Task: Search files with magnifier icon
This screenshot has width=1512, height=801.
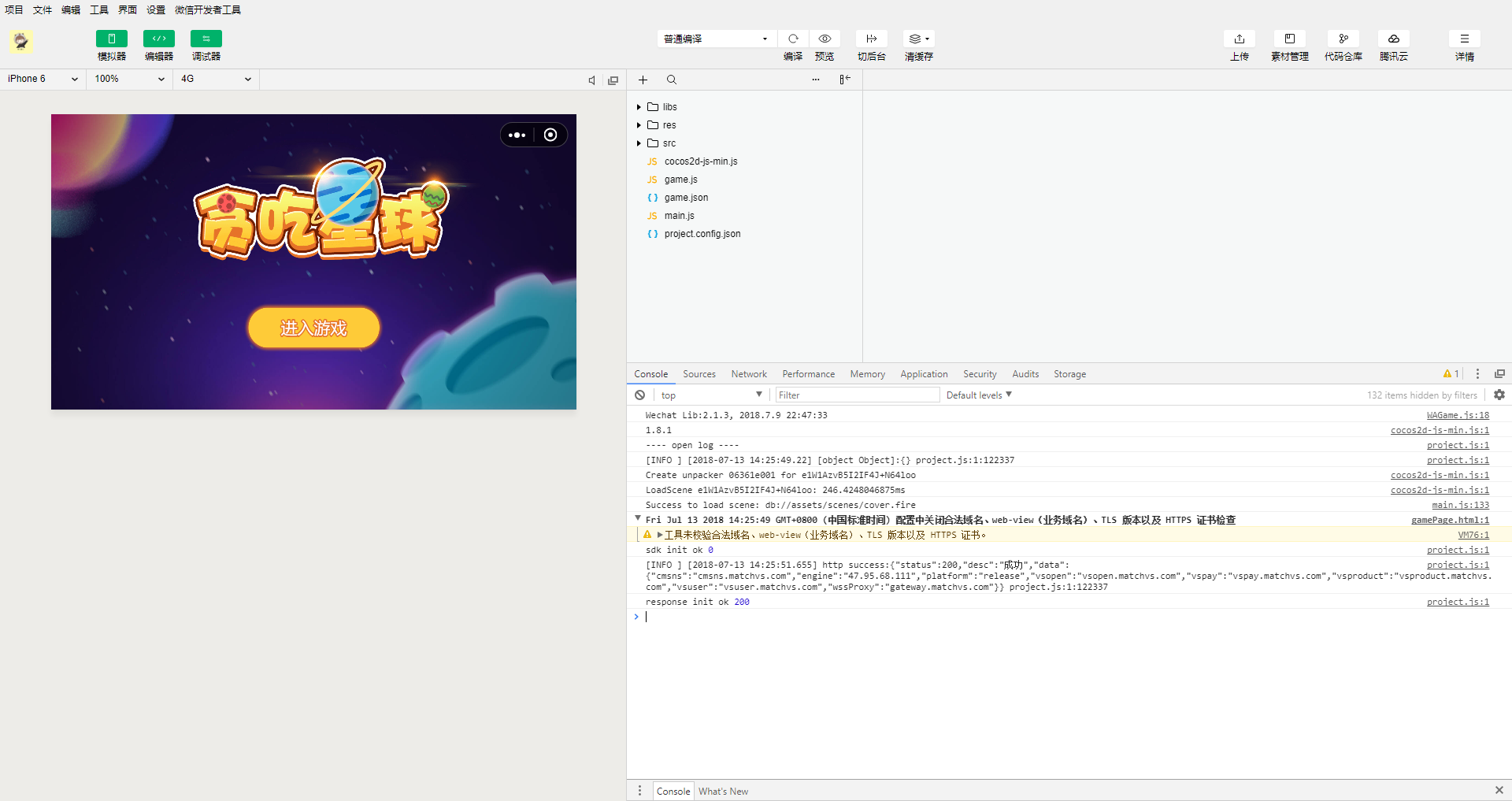Action: point(672,80)
